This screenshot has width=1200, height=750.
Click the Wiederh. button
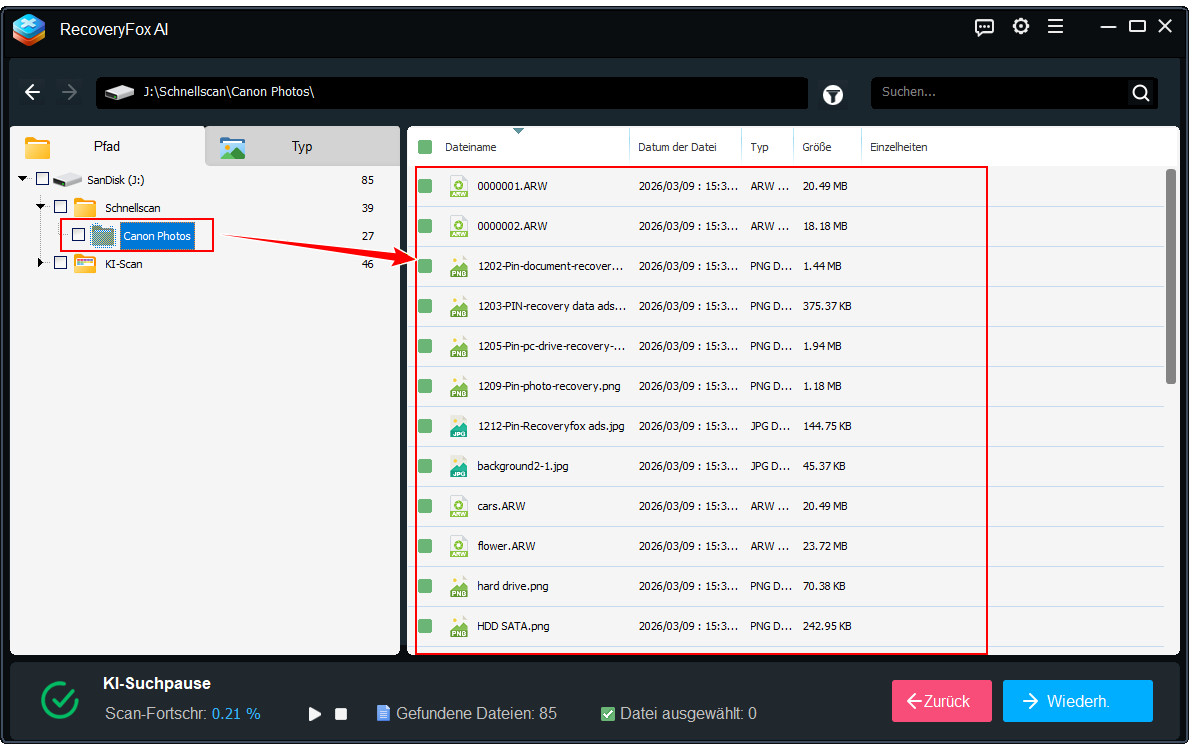1077,701
